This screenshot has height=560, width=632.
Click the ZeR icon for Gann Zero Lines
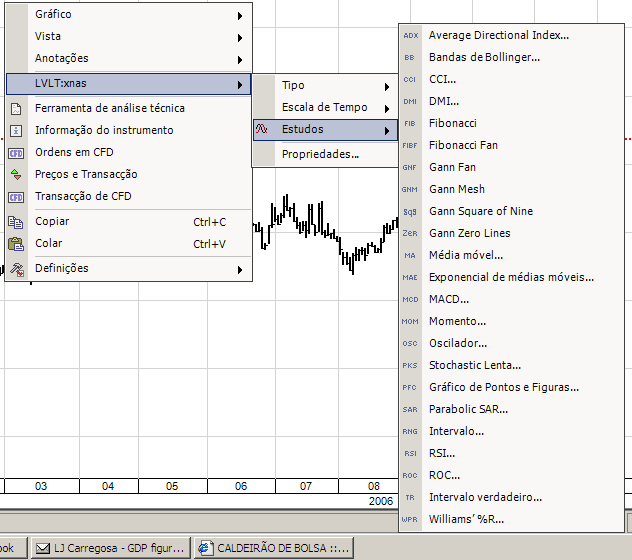pyautogui.click(x=410, y=233)
